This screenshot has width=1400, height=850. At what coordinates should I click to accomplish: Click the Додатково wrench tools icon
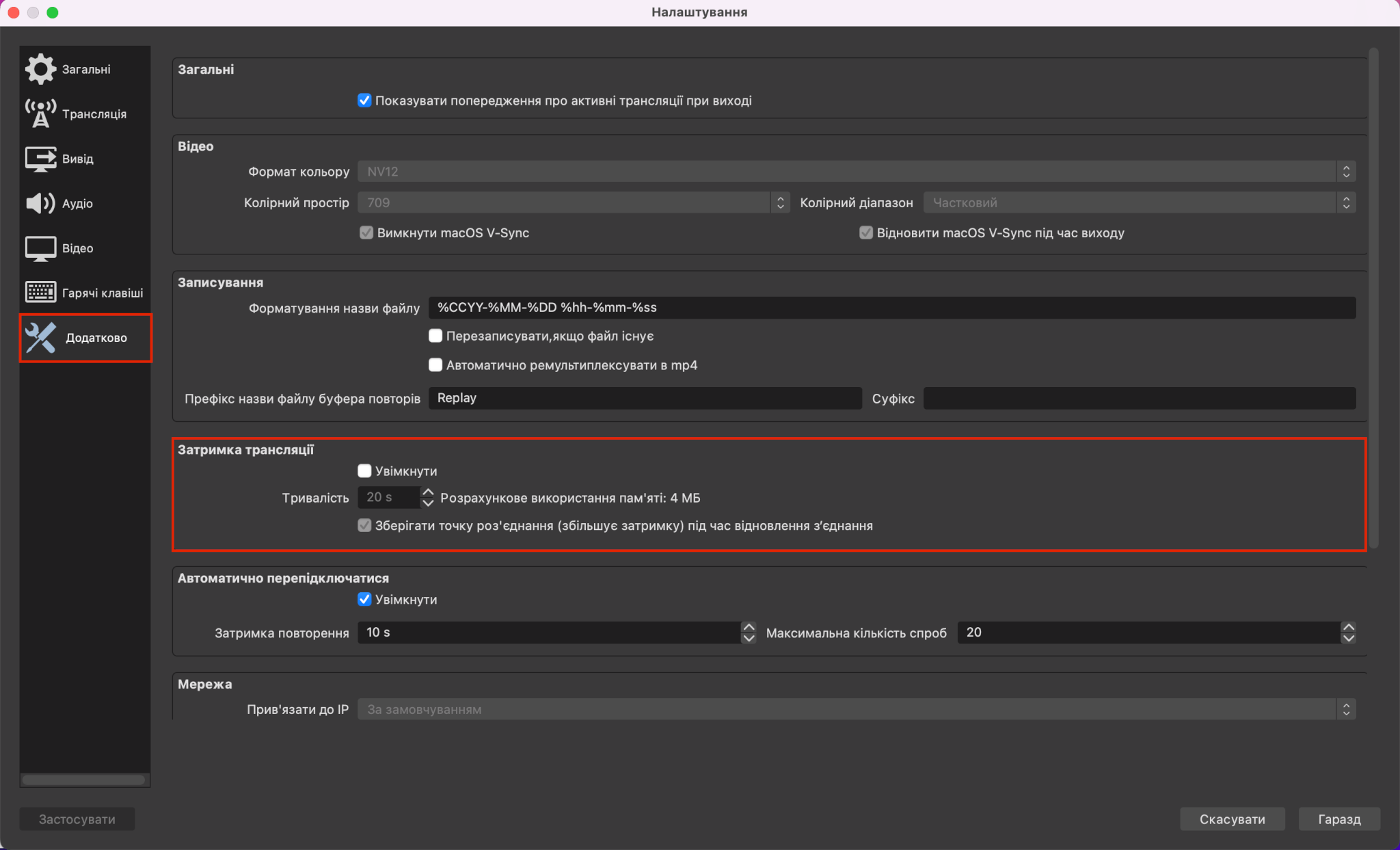[40, 338]
